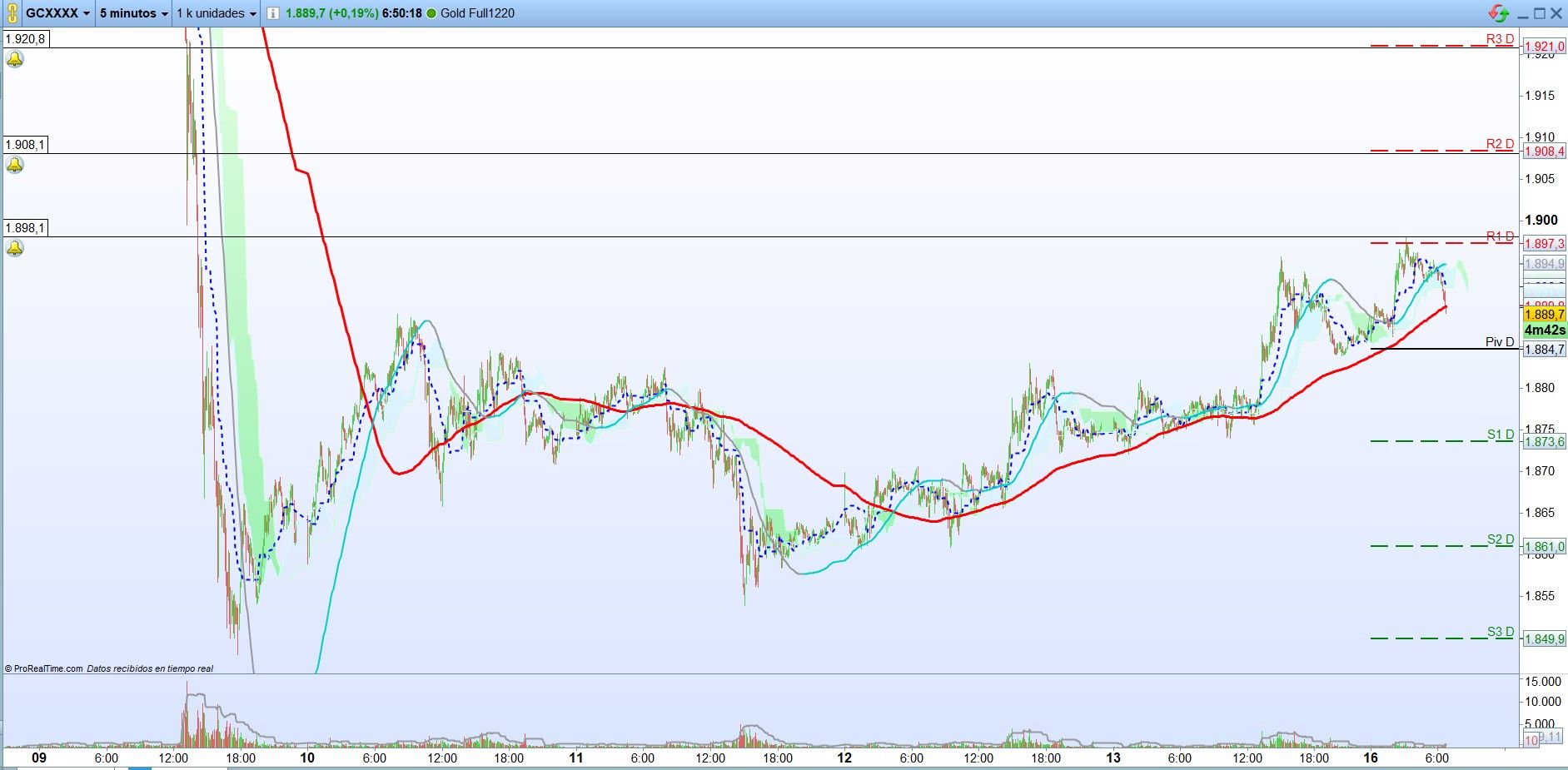This screenshot has width=1568, height=770.
Task: Click the red-green refresh arrows icon
Action: click(x=1499, y=13)
